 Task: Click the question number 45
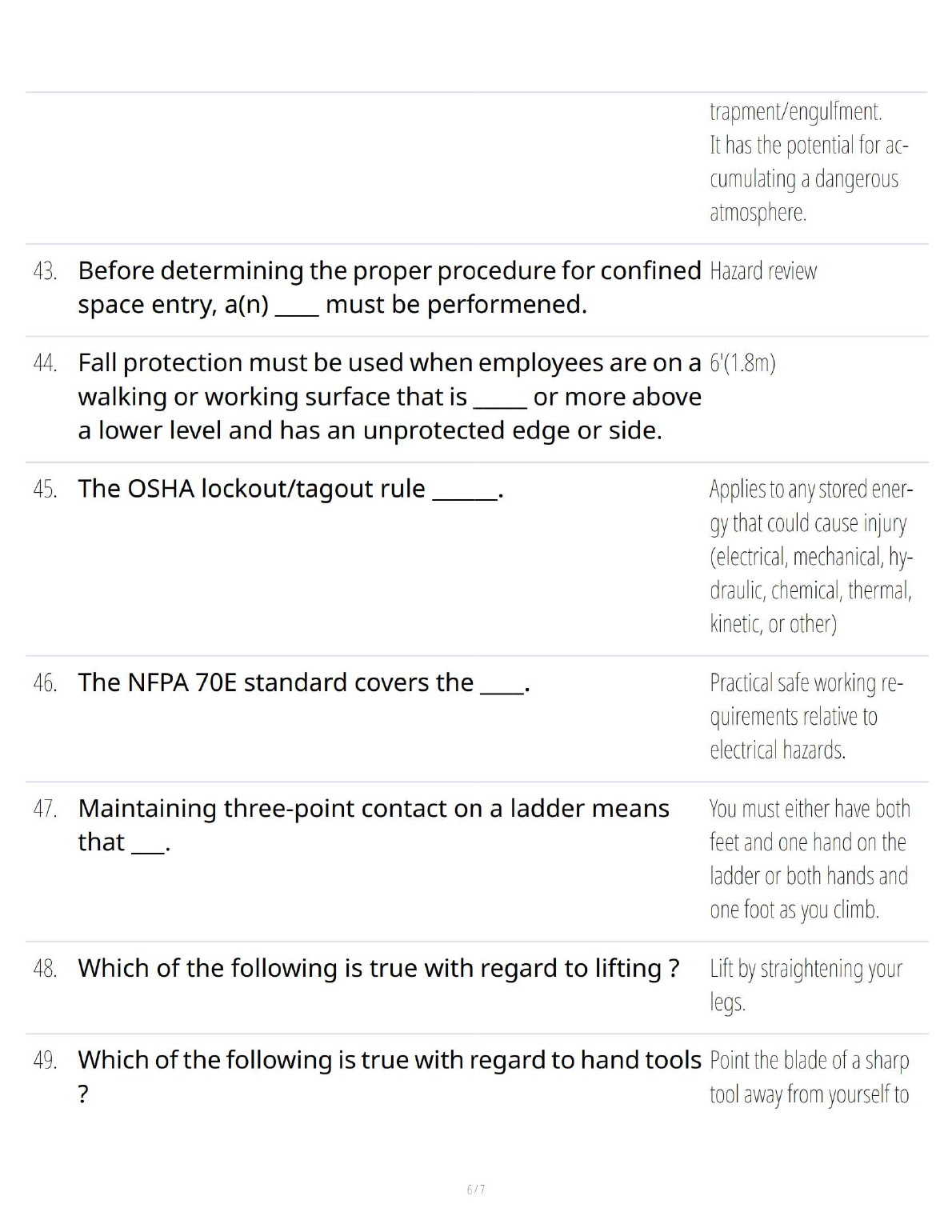[x=45, y=490]
